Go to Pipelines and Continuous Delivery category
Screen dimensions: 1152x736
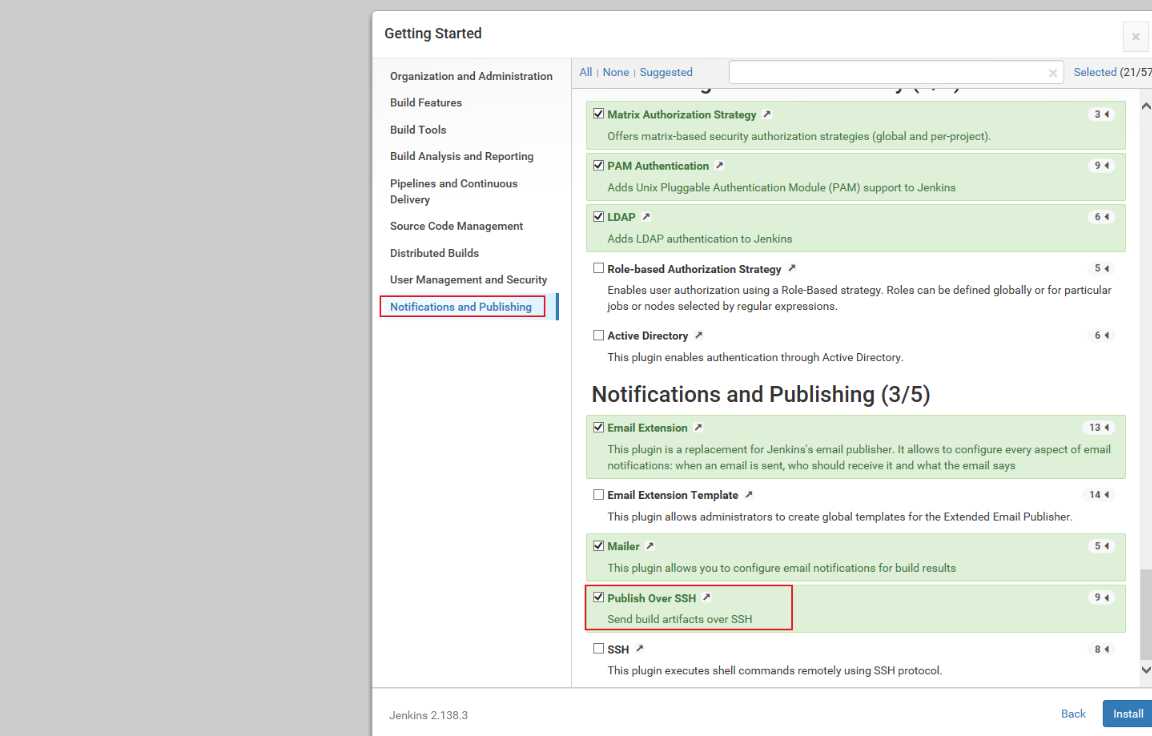[453, 192]
